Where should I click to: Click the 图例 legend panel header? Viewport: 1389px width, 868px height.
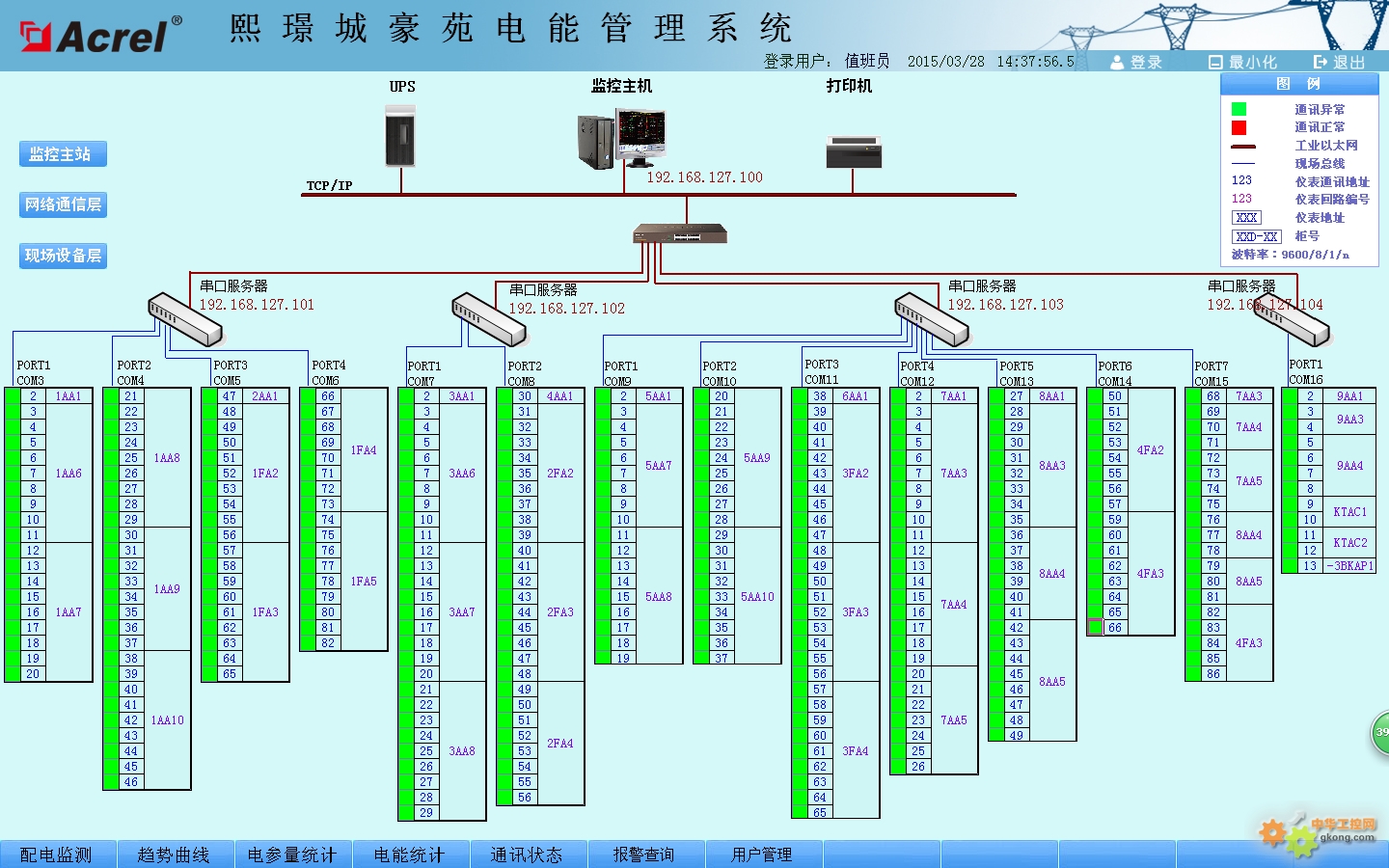[1299, 84]
